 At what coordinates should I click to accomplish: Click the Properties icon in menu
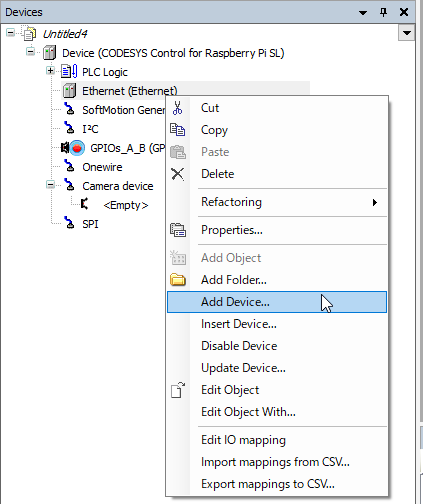coord(178,230)
